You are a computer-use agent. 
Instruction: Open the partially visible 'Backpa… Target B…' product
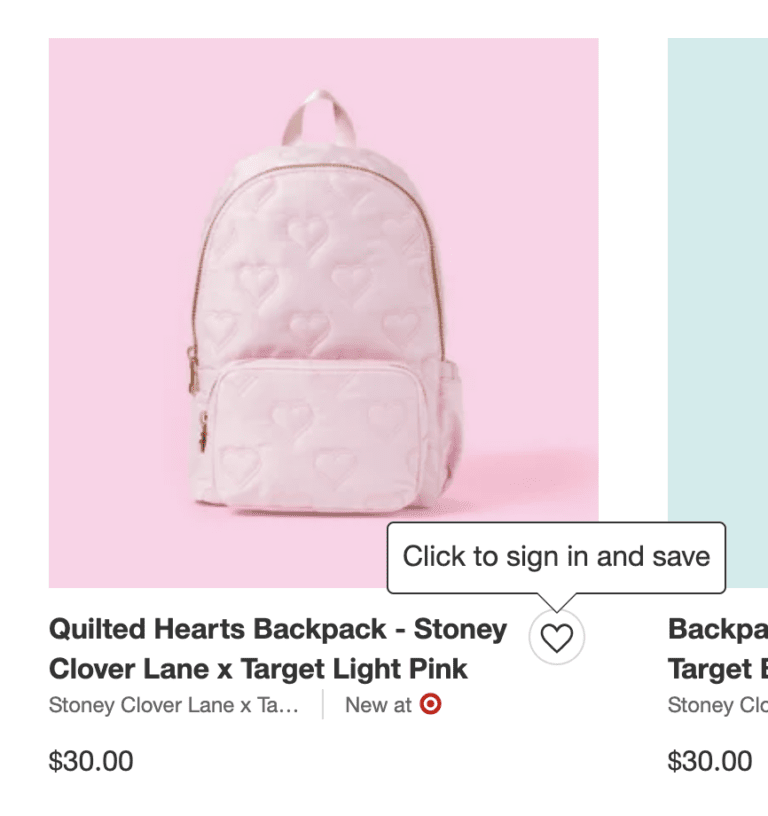coord(722,648)
